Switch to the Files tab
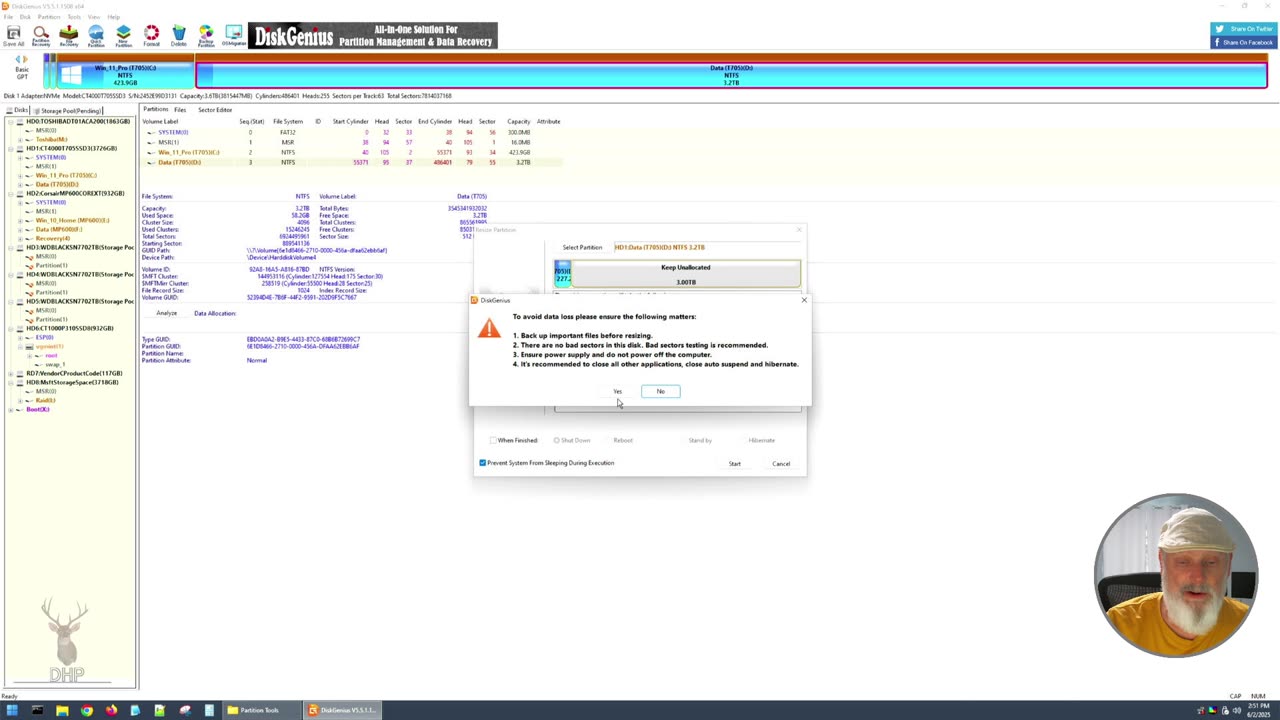This screenshot has width=1280, height=720. (x=180, y=109)
